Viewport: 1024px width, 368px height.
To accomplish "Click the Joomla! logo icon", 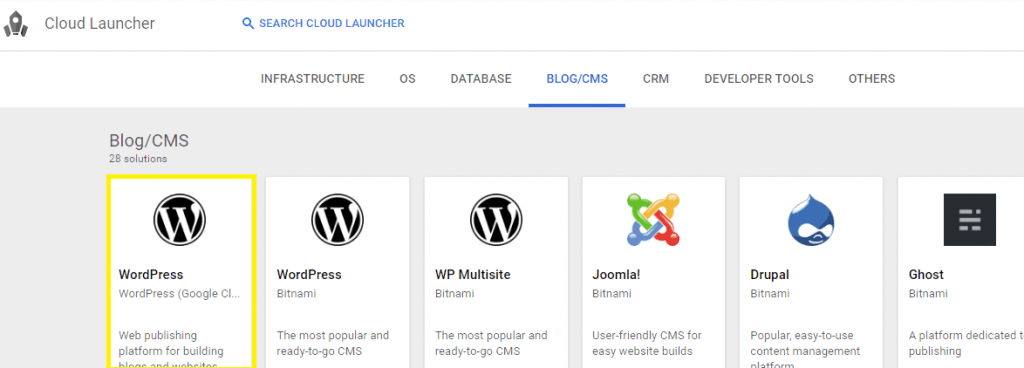I will (x=653, y=219).
